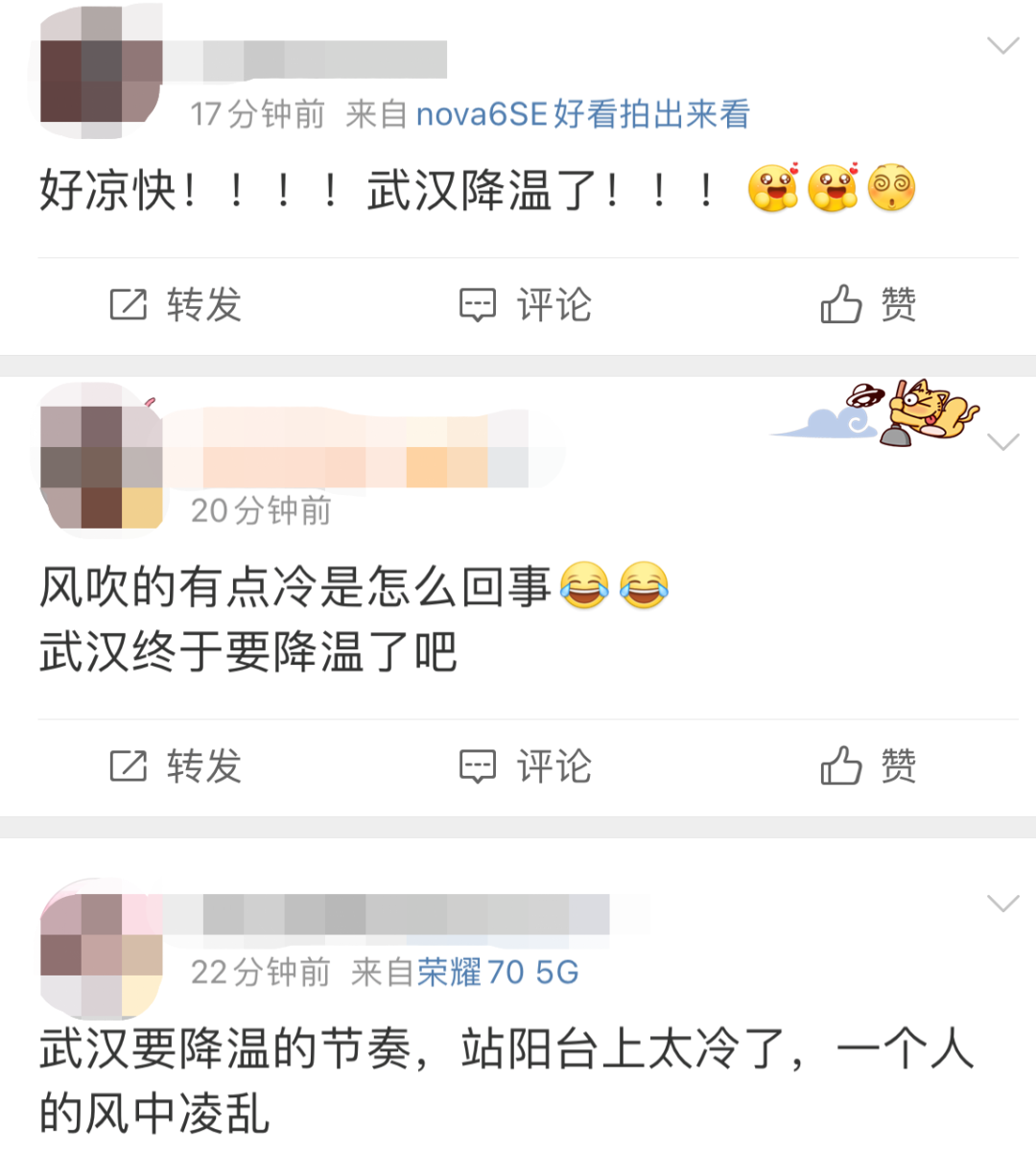Tap the repost icon on the second post
Screen dimensions: 1036x1175
[129, 766]
